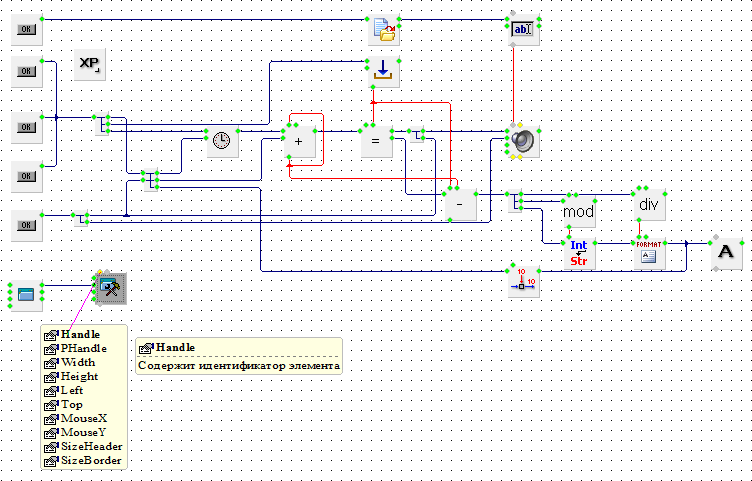Select the plus math element

(299, 143)
